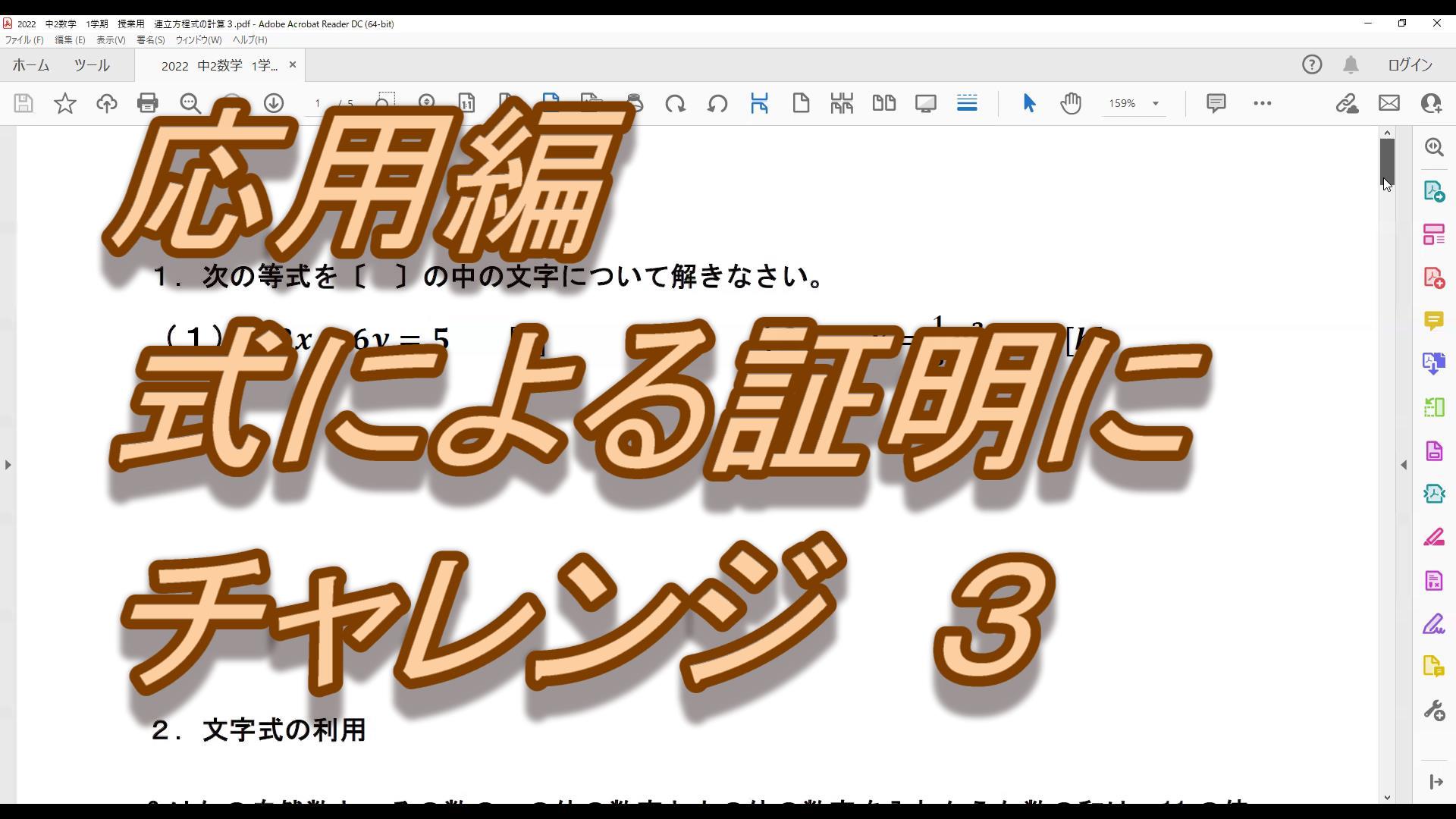Open the comment/annotation icon
Screen dimensions: 1456x819
point(1216,103)
